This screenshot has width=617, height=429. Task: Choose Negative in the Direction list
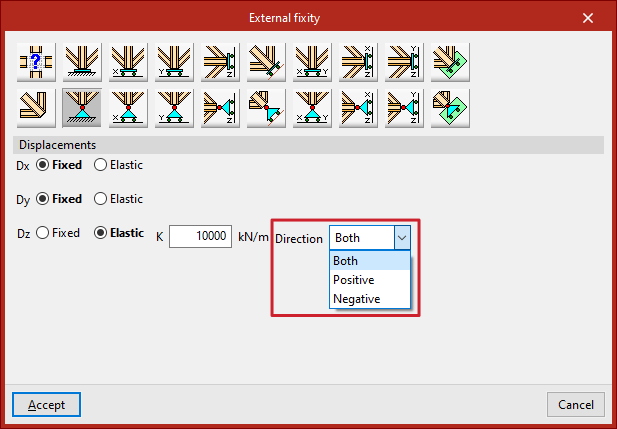point(370,299)
